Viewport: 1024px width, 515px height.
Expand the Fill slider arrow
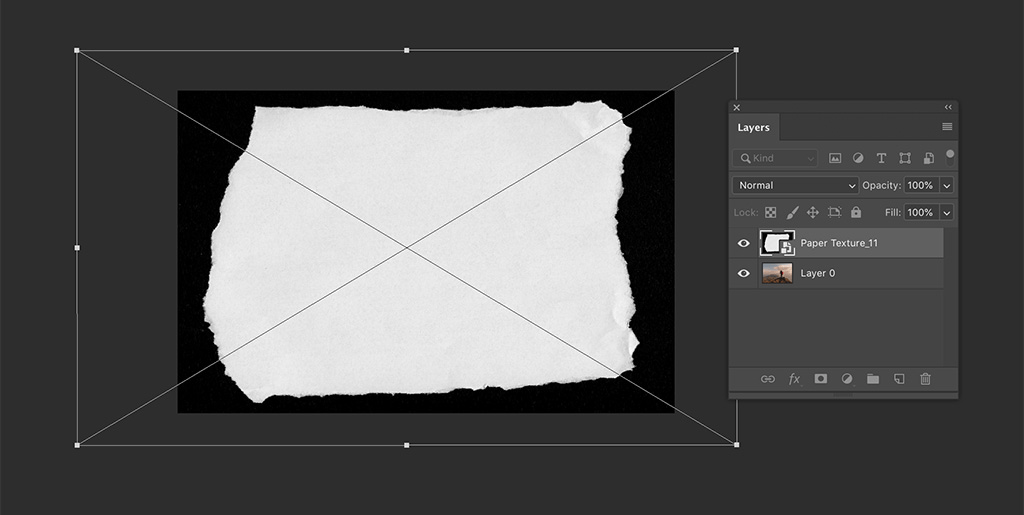947,212
